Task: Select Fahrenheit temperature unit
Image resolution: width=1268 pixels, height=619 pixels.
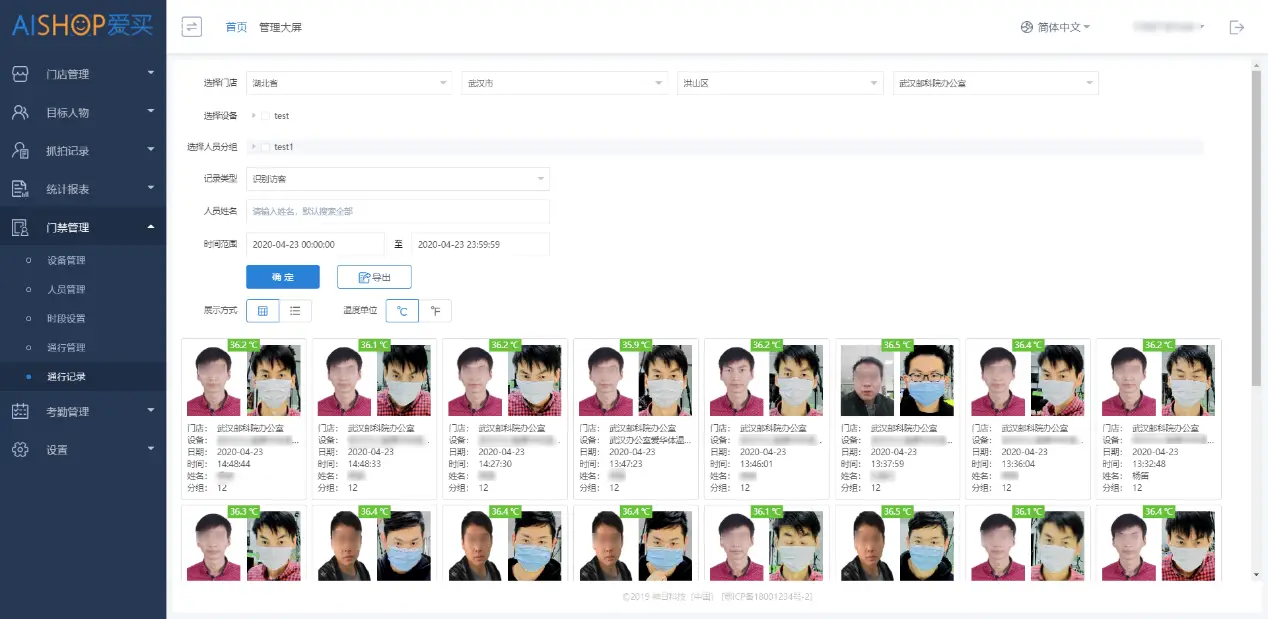Action: coord(435,311)
